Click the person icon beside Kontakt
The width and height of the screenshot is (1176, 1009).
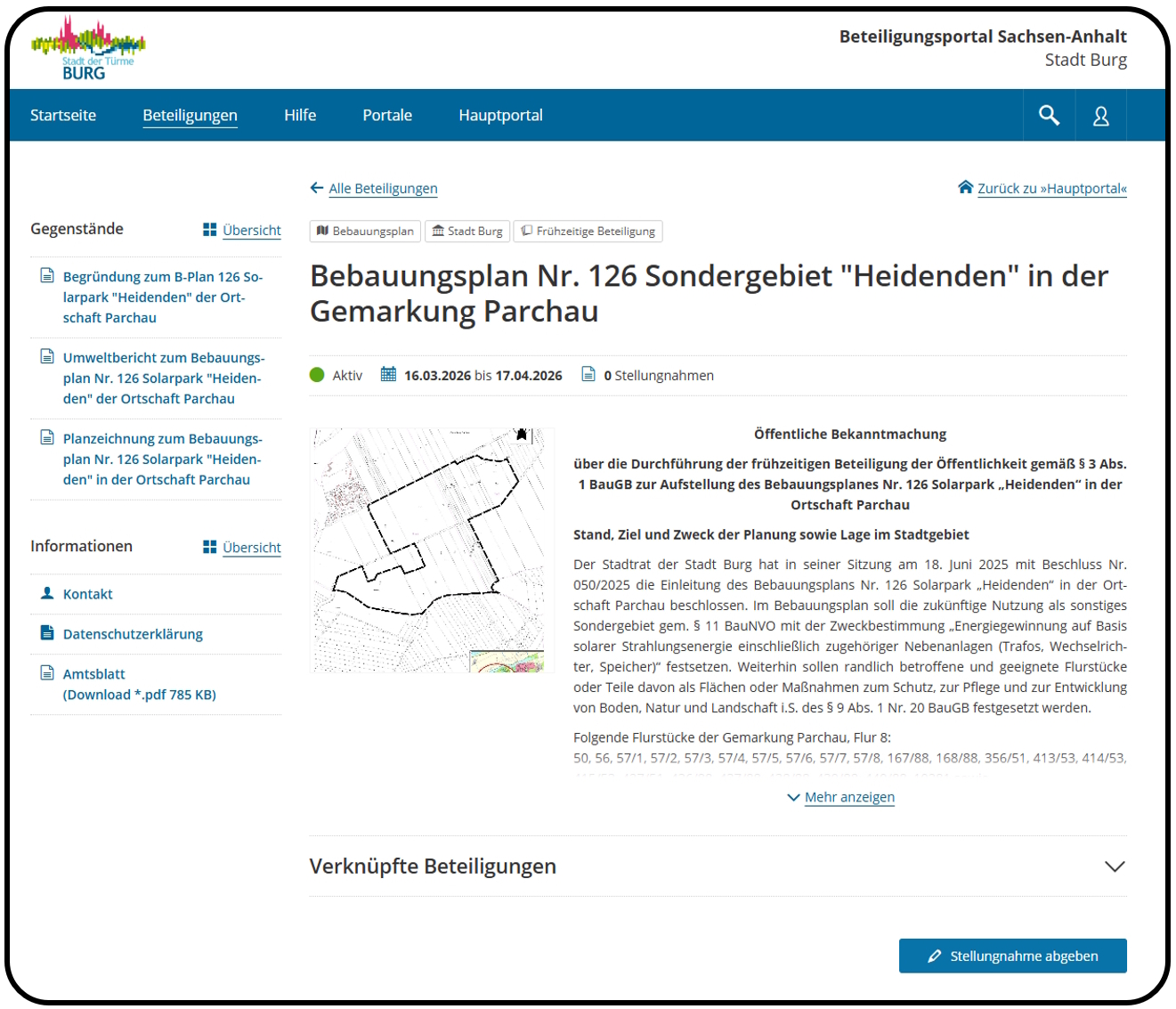[47, 593]
